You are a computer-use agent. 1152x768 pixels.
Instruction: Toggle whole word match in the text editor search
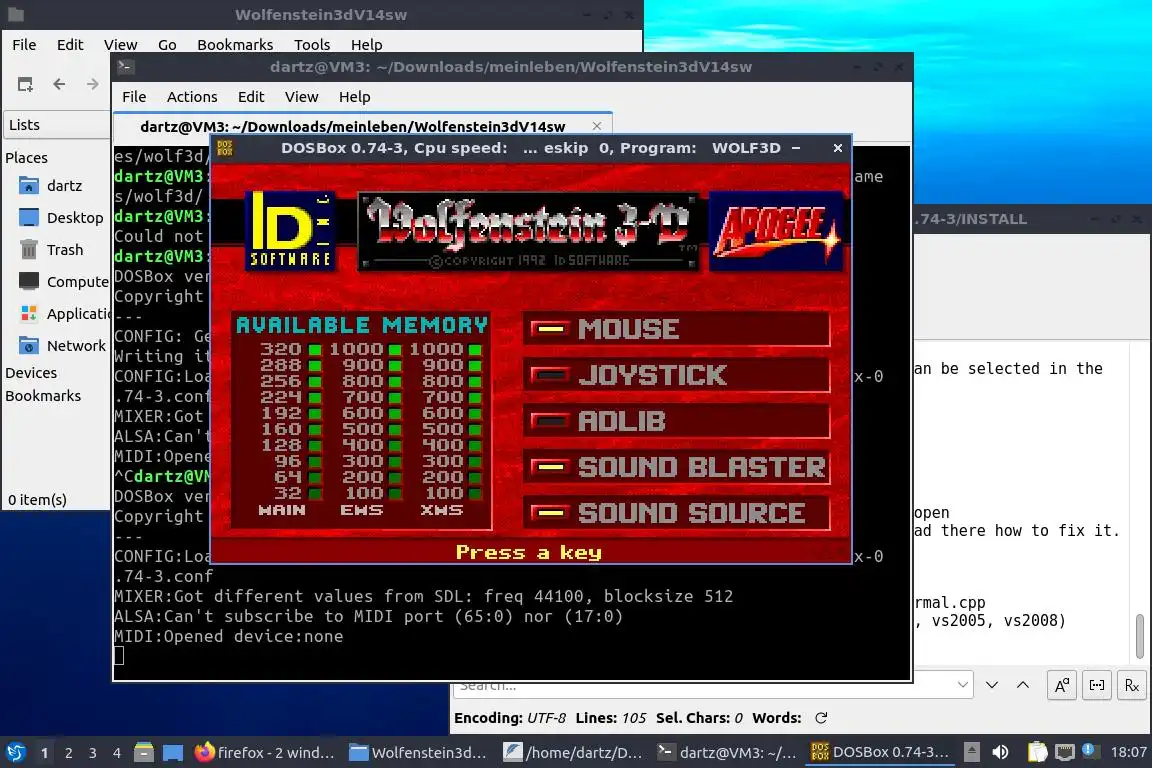[1096, 685]
